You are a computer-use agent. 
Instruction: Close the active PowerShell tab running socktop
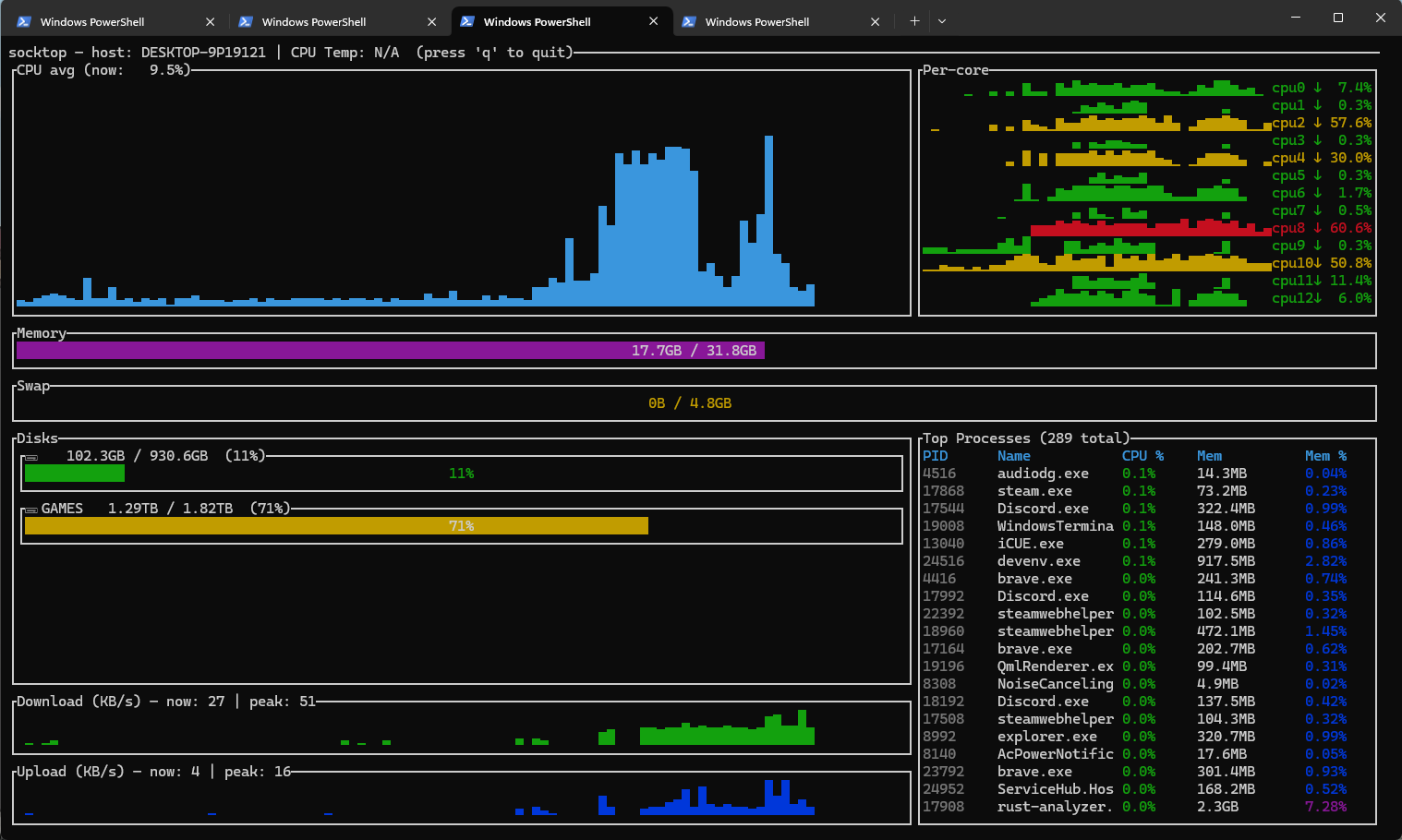tap(654, 21)
